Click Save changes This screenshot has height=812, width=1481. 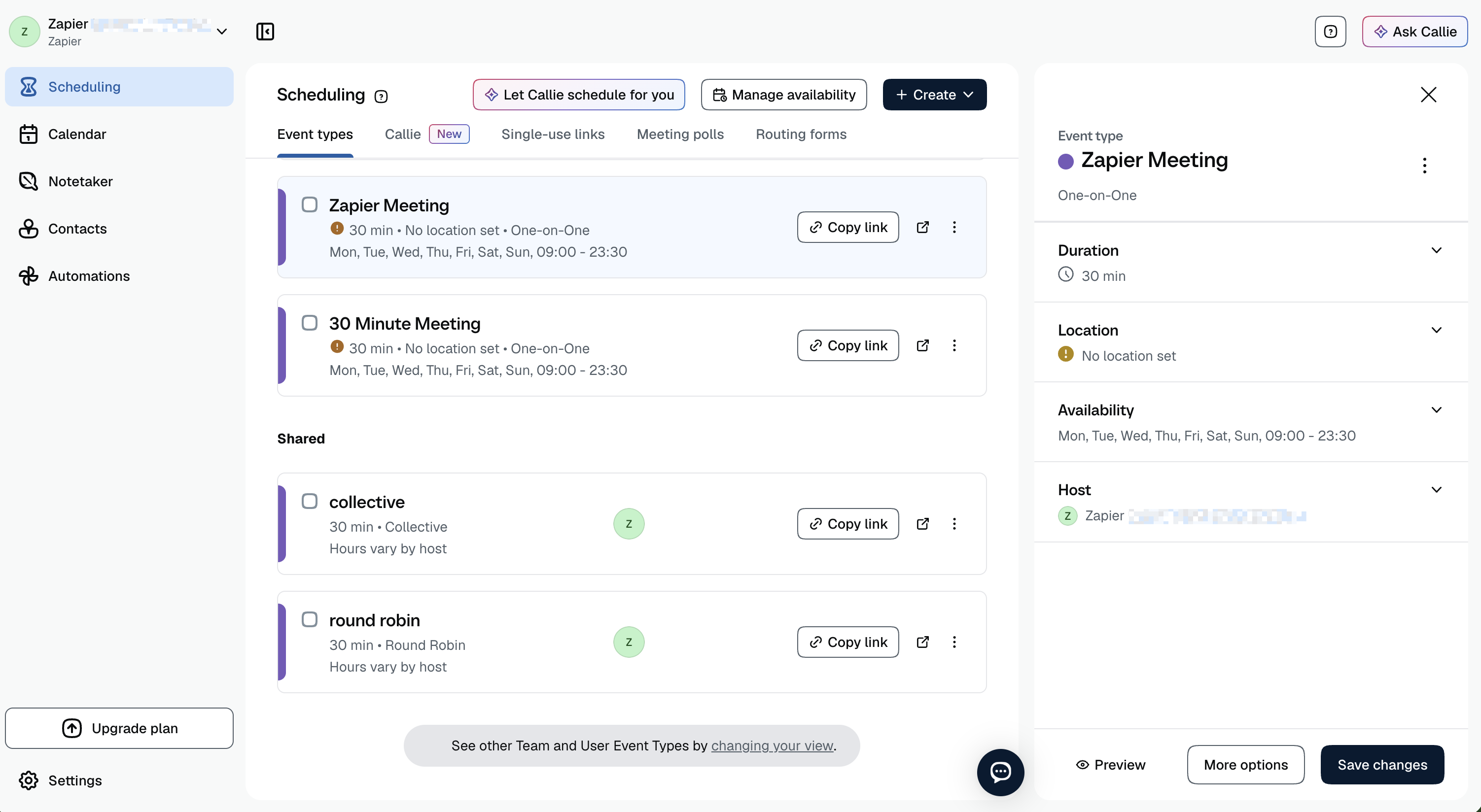click(x=1382, y=766)
